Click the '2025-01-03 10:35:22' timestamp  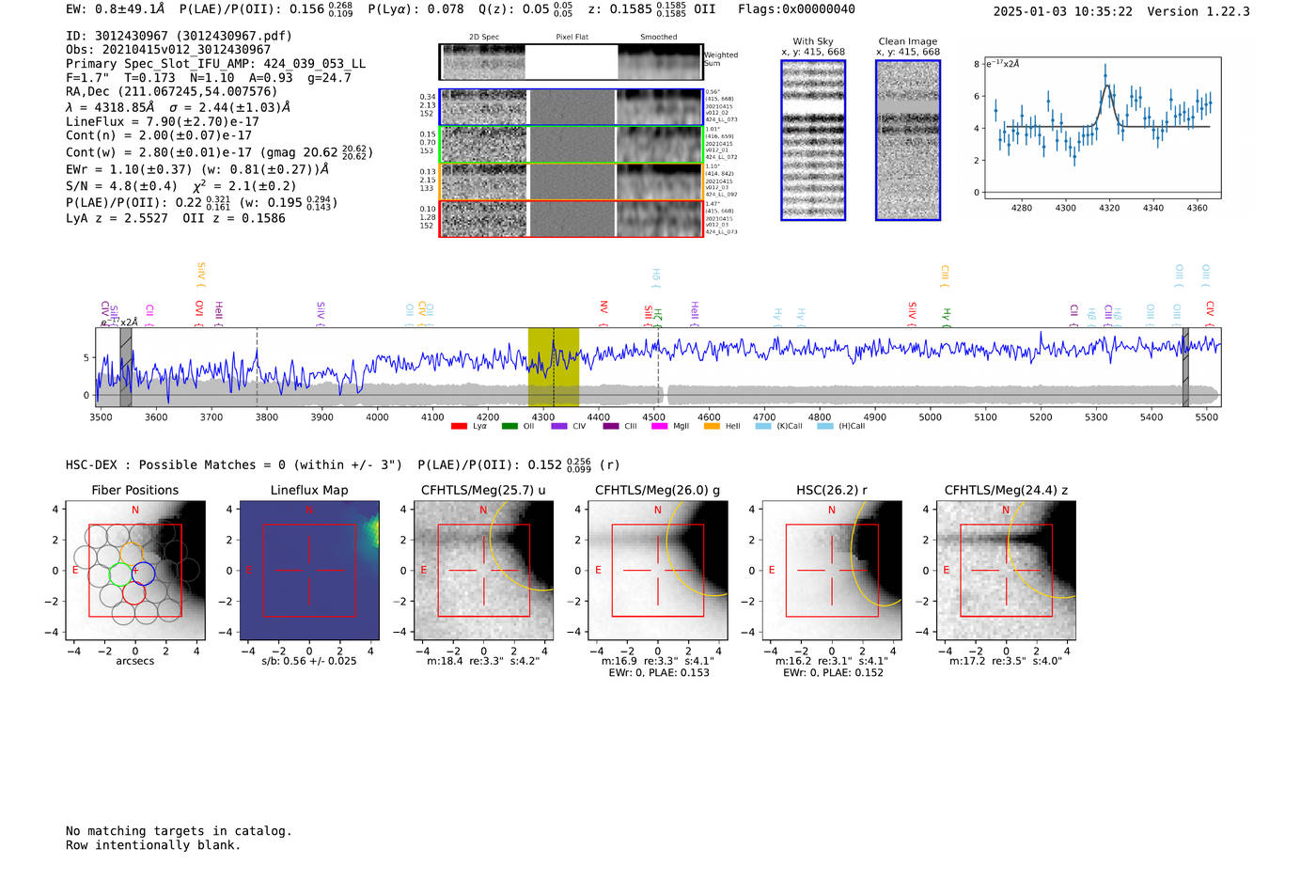click(1063, 11)
